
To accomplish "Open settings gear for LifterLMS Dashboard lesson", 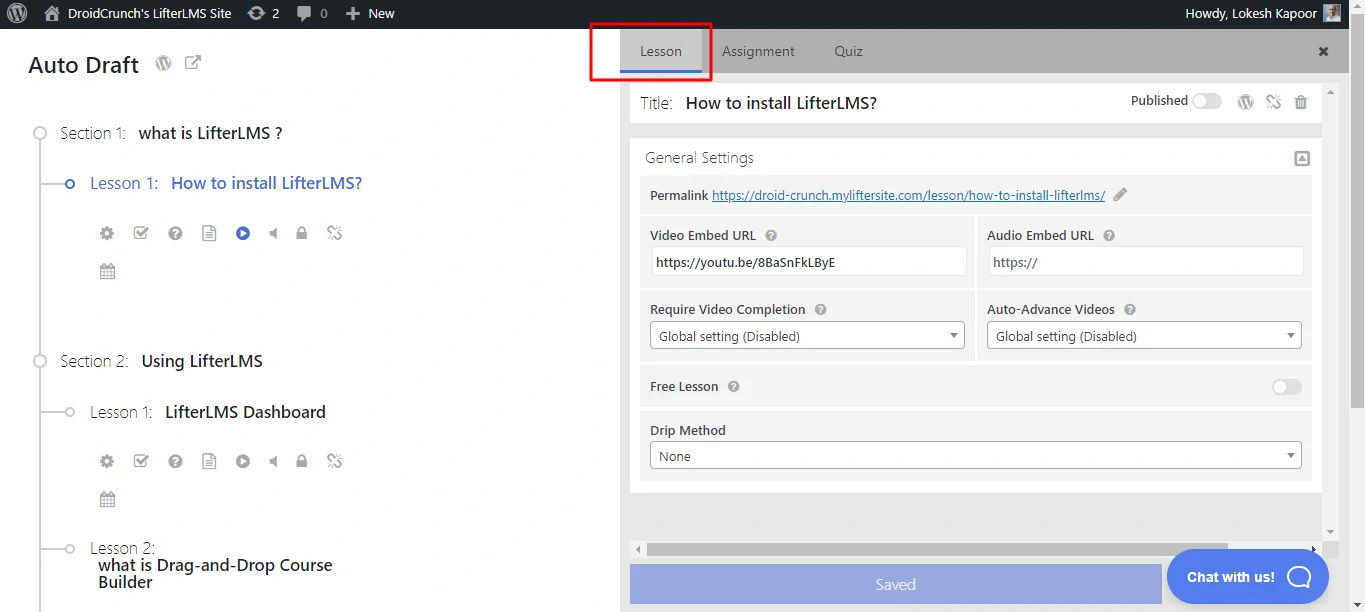I will pyautogui.click(x=107, y=461).
